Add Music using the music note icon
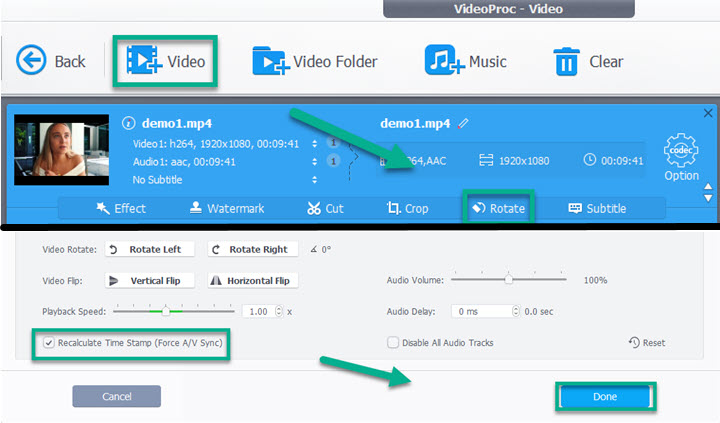The height and width of the screenshot is (423, 720). (x=444, y=59)
